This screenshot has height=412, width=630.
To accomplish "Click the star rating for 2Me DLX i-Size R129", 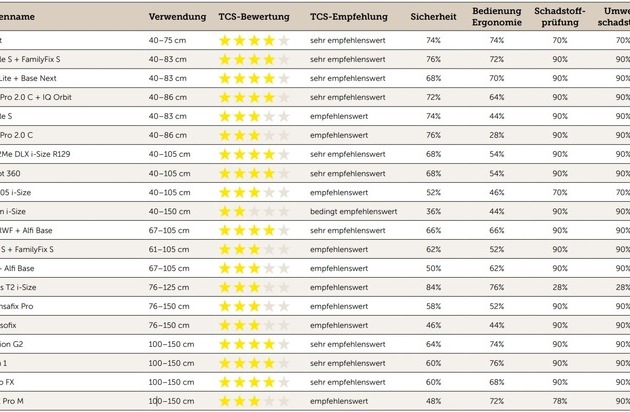I will click(x=254, y=155).
